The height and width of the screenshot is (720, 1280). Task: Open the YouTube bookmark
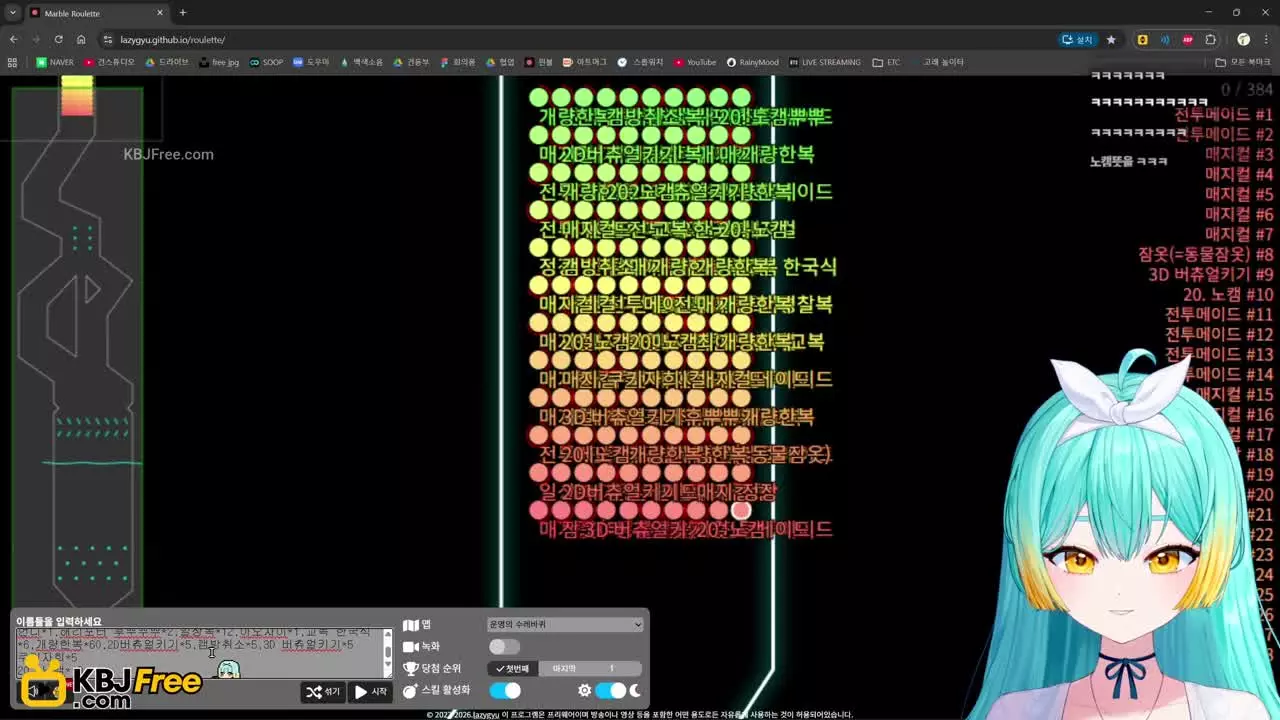pyautogui.click(x=695, y=62)
